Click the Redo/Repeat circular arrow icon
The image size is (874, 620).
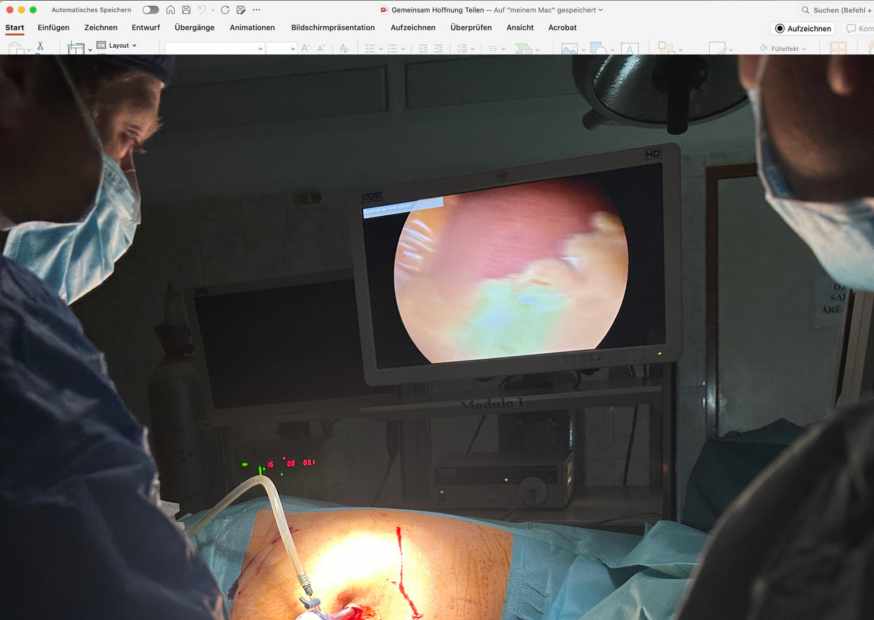(x=225, y=10)
